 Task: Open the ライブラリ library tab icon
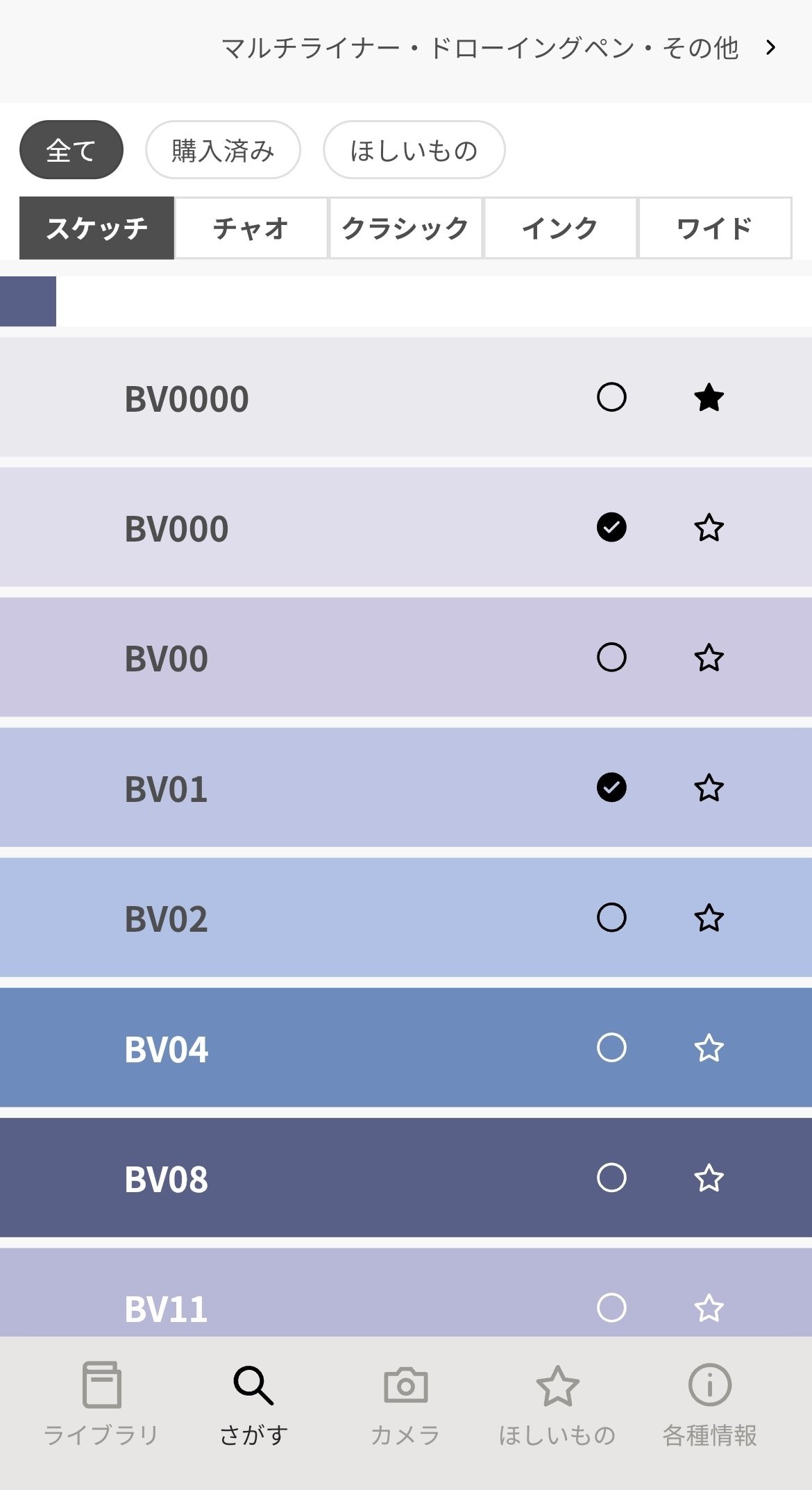tap(101, 1384)
